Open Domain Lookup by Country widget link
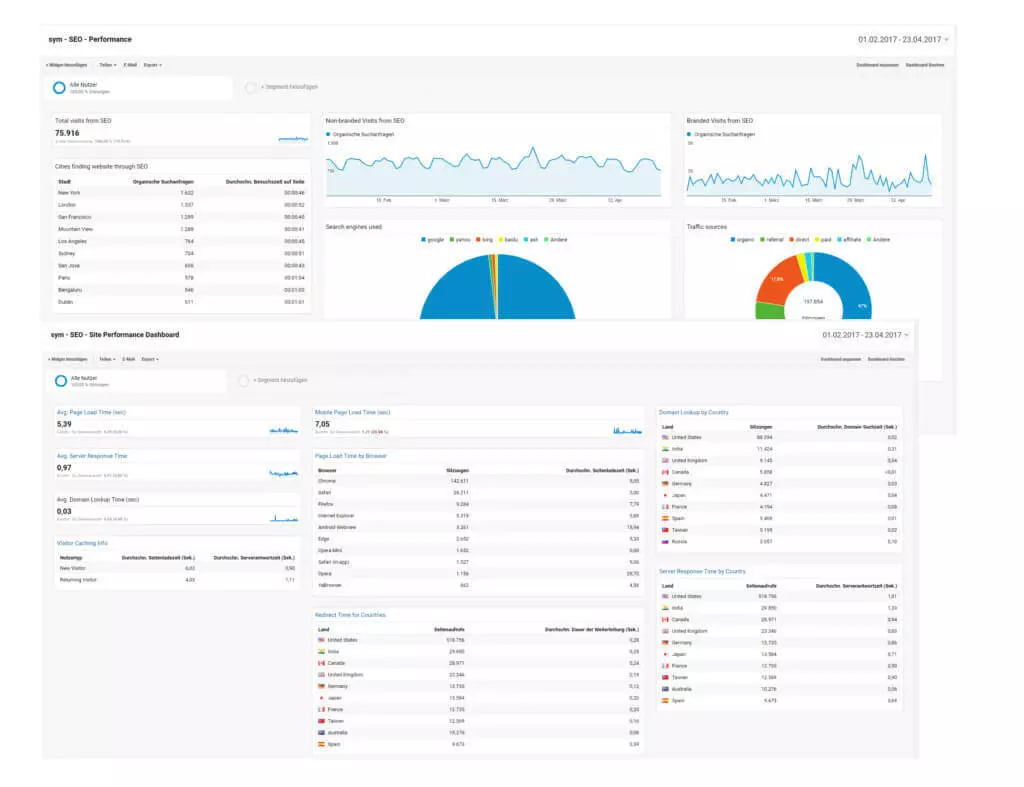The height and width of the screenshot is (787, 1024). click(694, 413)
